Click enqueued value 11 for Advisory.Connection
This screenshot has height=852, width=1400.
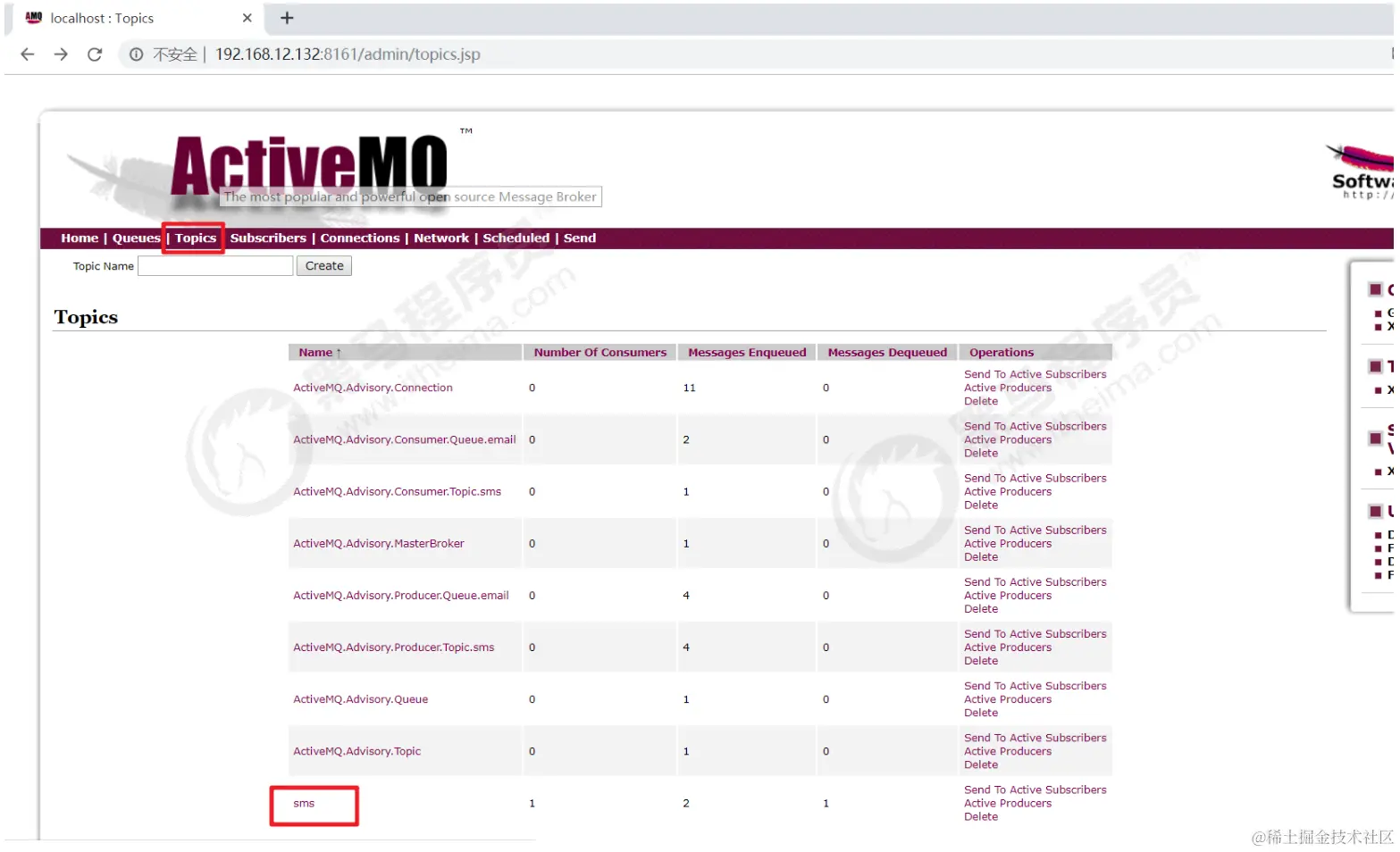(x=689, y=388)
